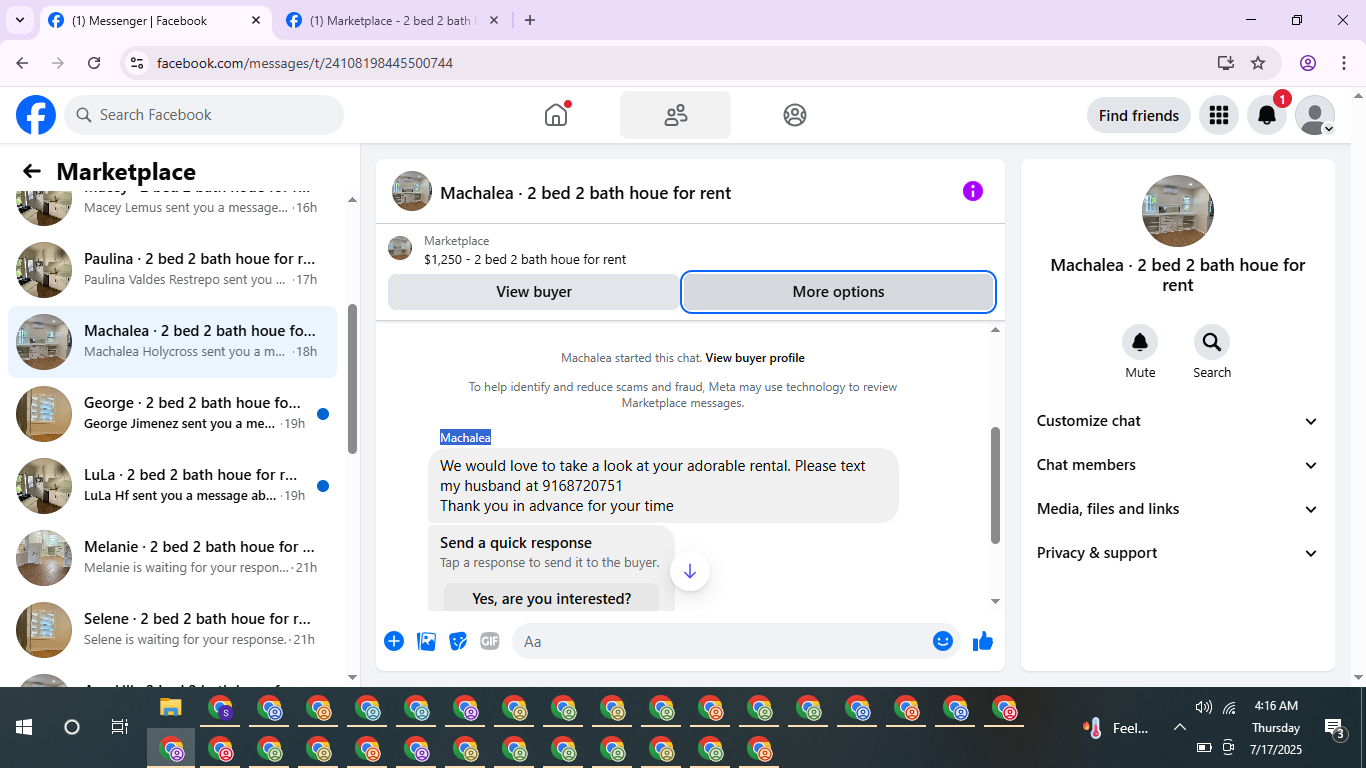Expand the Chat members section

coord(1178,465)
